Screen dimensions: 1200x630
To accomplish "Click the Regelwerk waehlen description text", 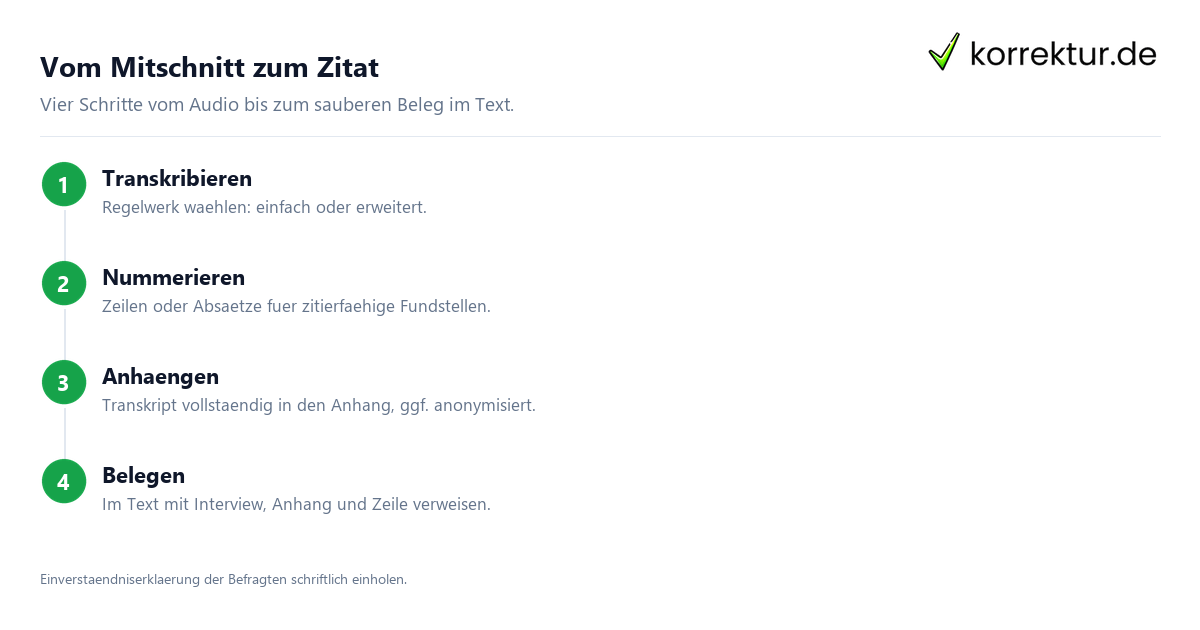I will click(264, 208).
